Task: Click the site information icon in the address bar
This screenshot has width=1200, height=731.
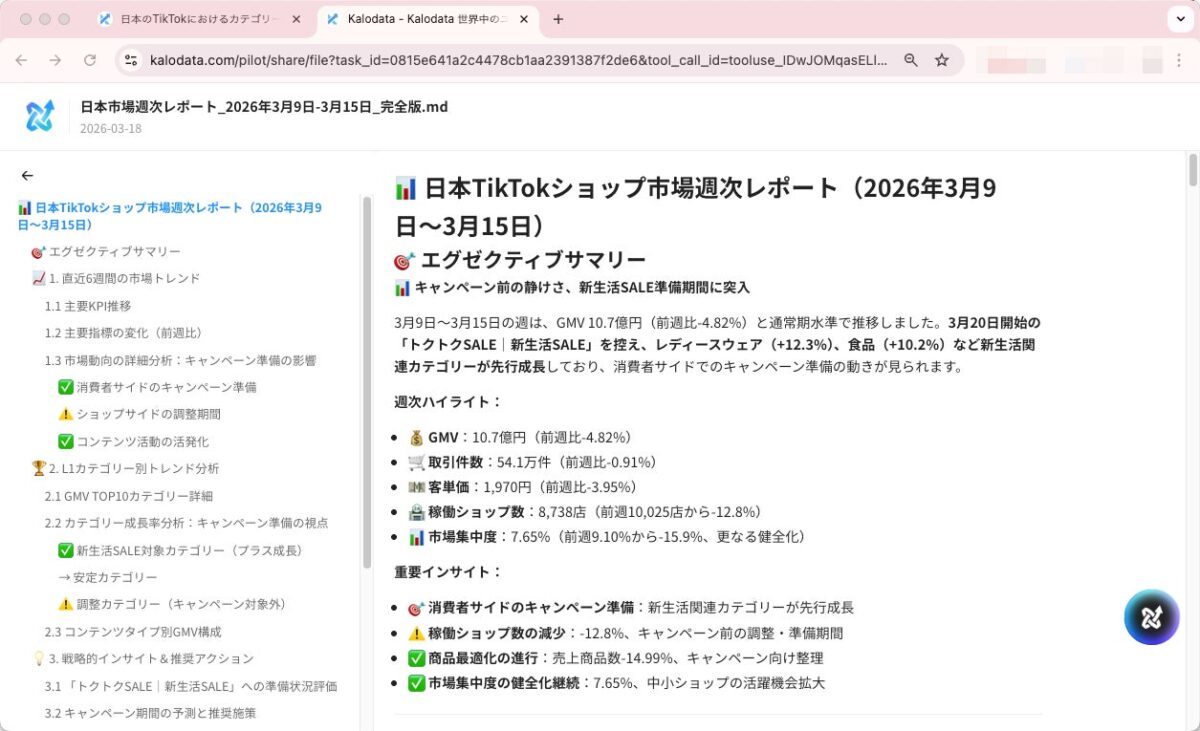Action: tap(132, 60)
